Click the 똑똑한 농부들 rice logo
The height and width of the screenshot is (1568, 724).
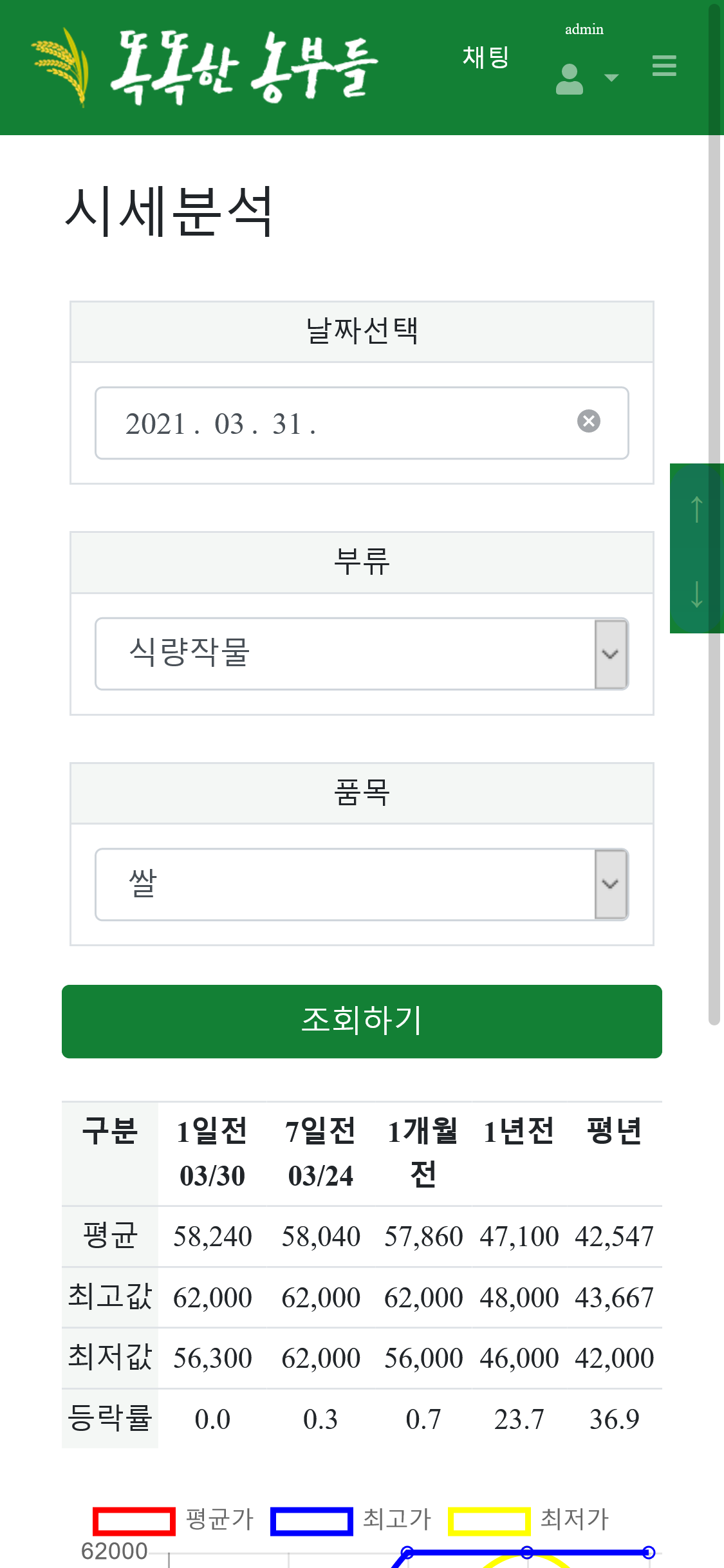pyautogui.click(x=60, y=67)
